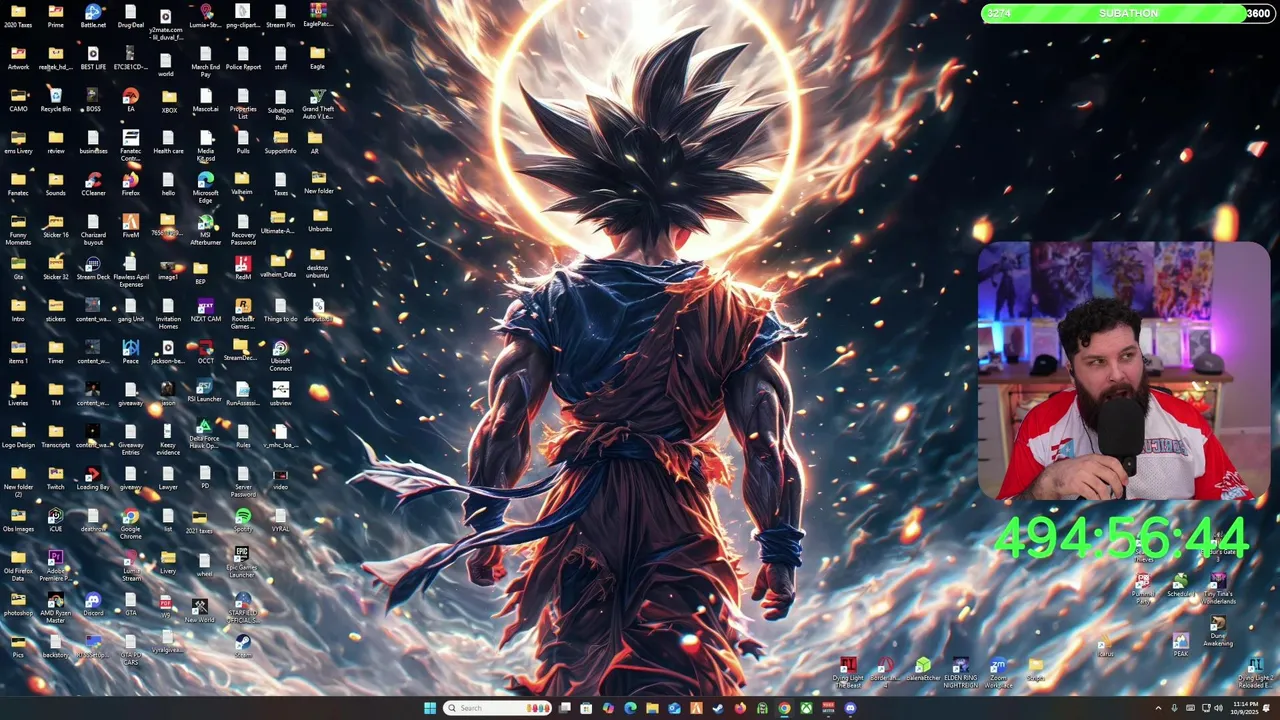Screen dimensions: 1280x720
Task: Open the Stream Deck shortcut
Action: click(93, 268)
